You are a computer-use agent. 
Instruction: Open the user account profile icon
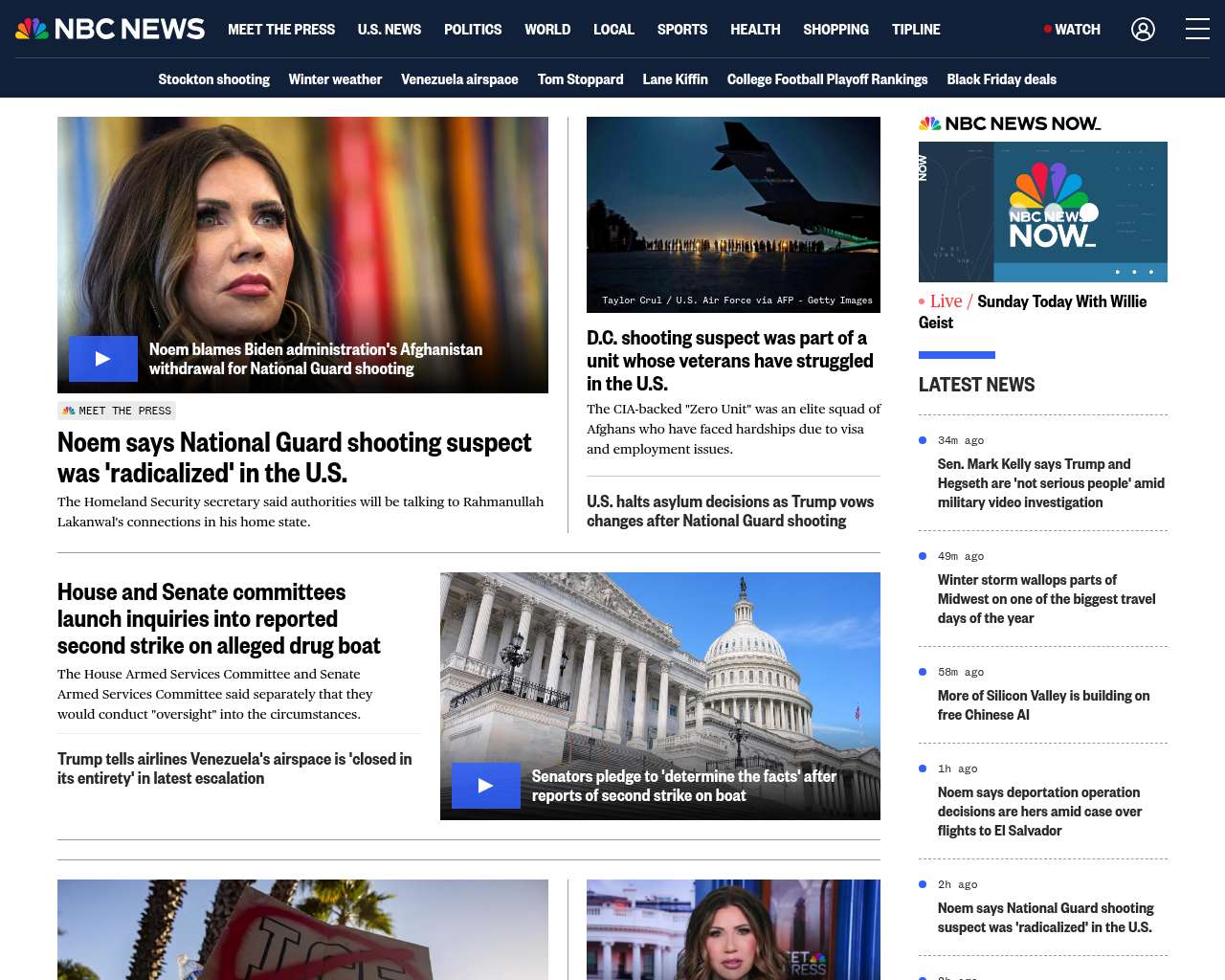pyautogui.click(x=1143, y=30)
